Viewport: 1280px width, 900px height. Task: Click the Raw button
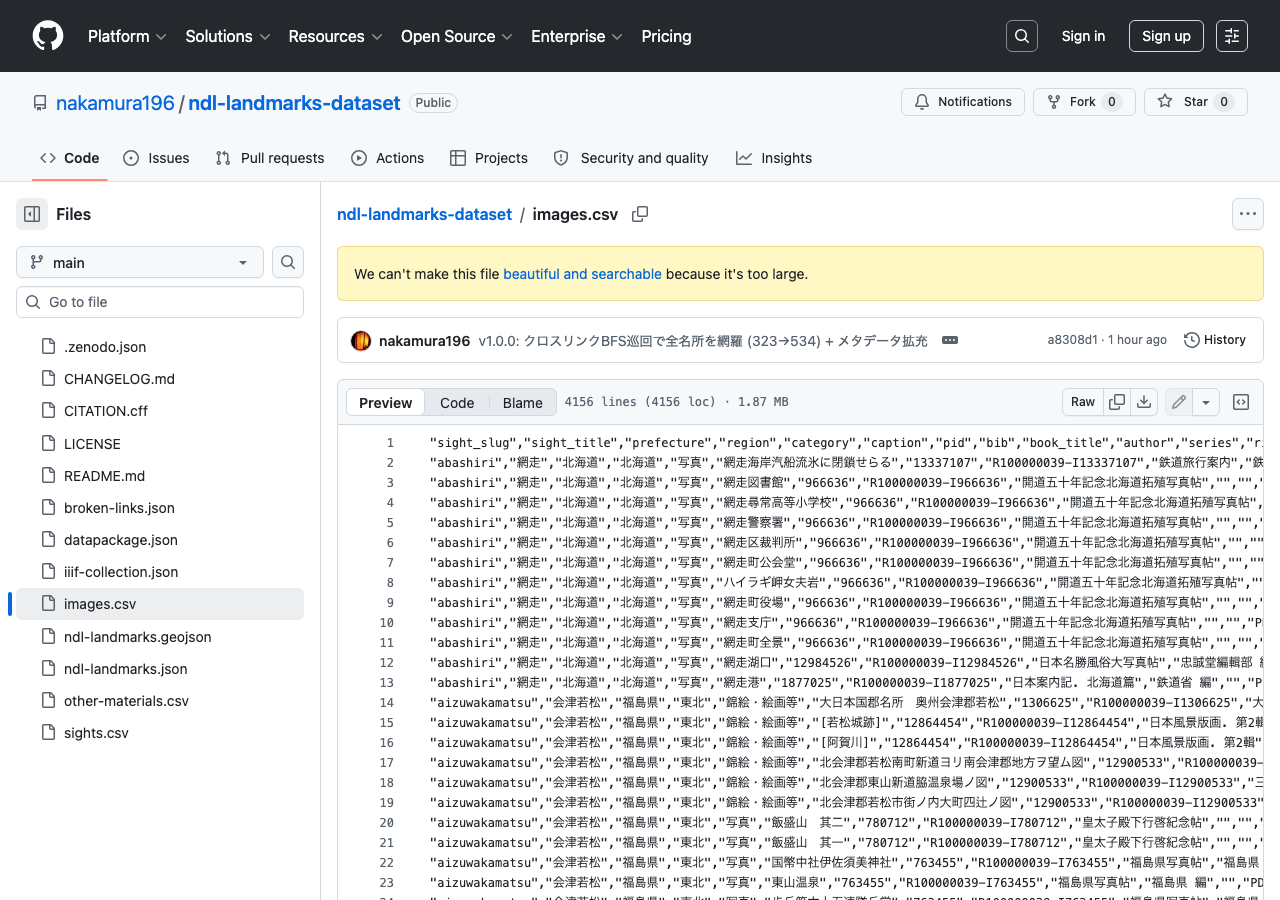point(1083,402)
